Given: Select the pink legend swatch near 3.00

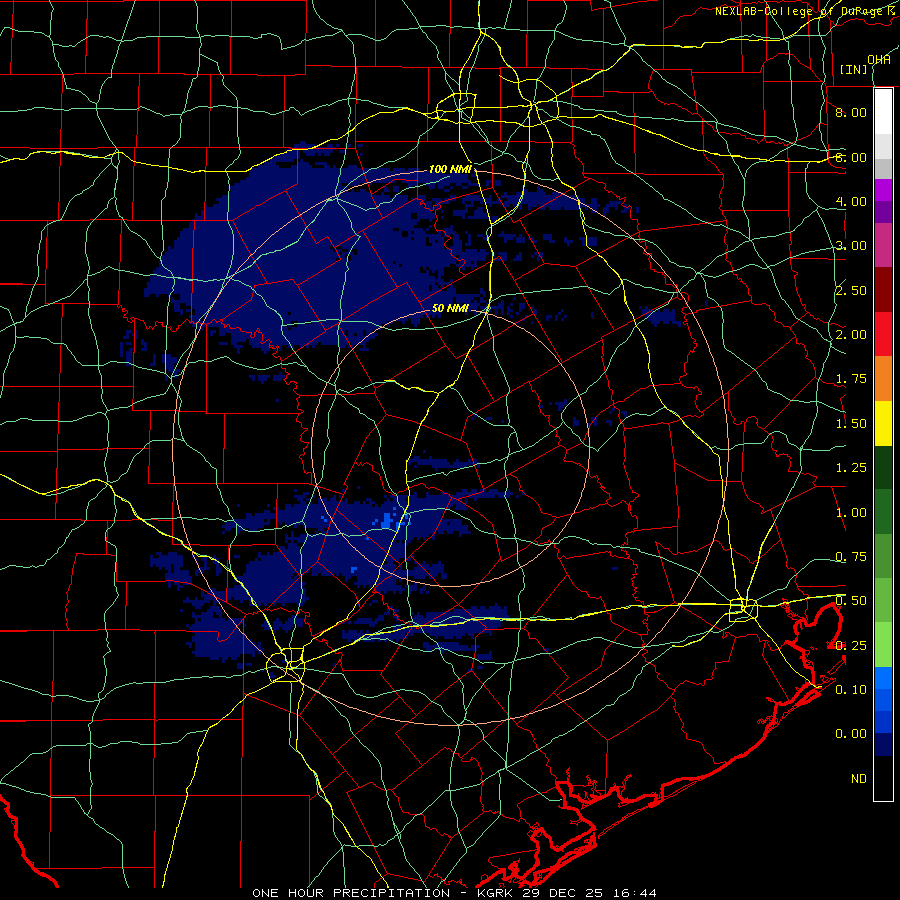Looking at the screenshot, I should (883, 245).
